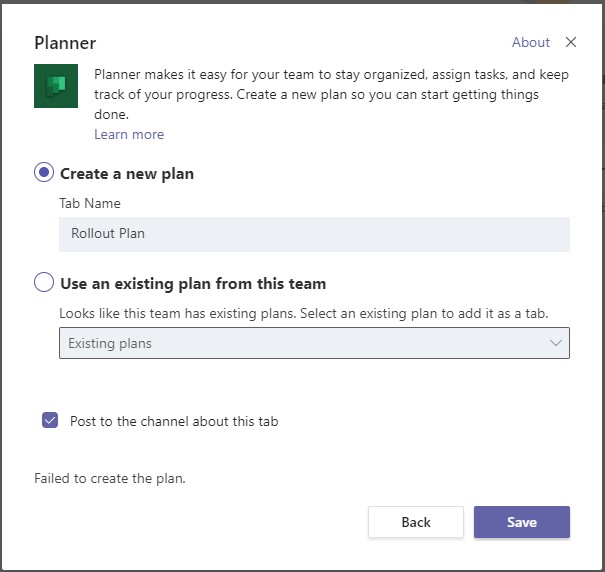Click Use an existing plan from this team label

pos(193,283)
